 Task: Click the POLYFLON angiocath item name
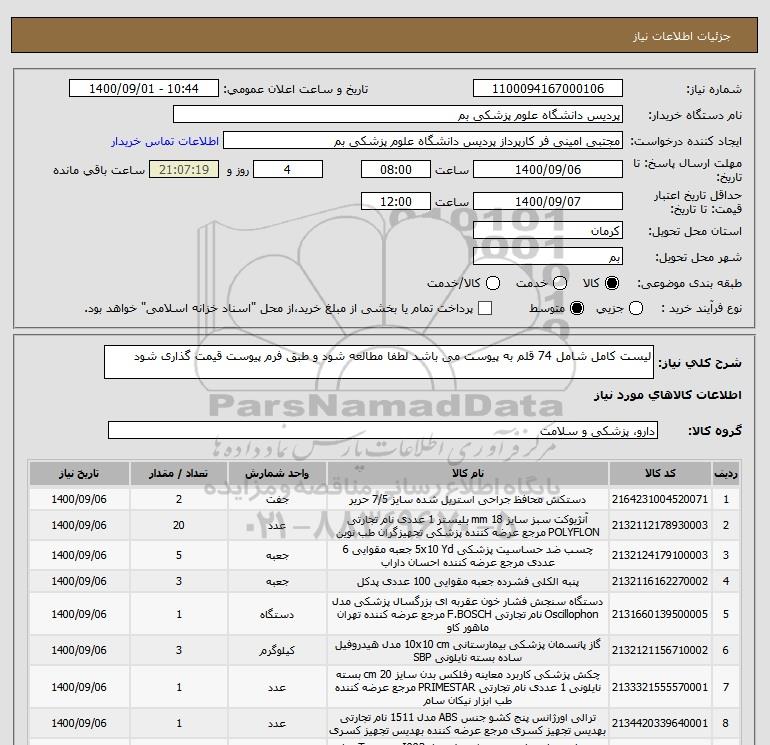pyautogui.click(x=468, y=525)
